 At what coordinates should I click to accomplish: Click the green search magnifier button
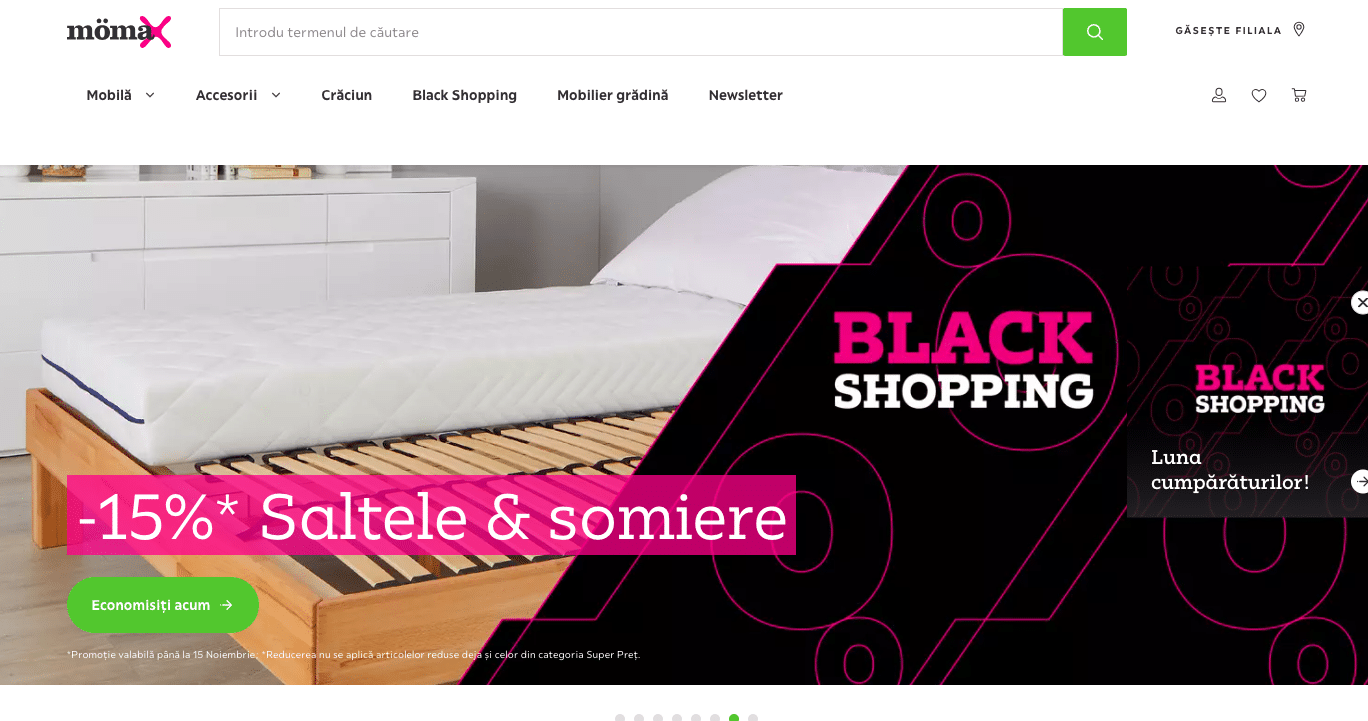point(1094,32)
